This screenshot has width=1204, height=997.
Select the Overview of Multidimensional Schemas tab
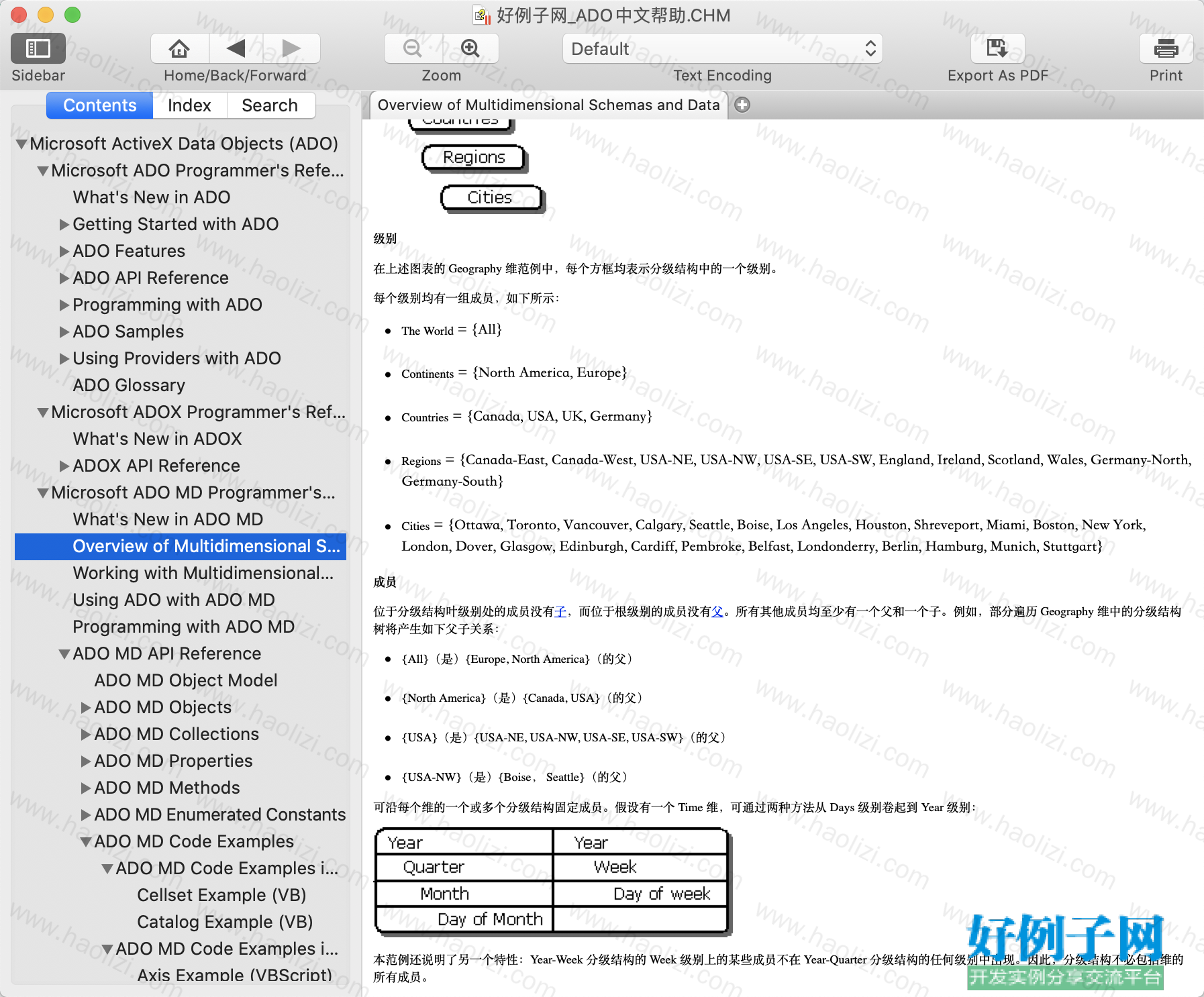pos(548,105)
